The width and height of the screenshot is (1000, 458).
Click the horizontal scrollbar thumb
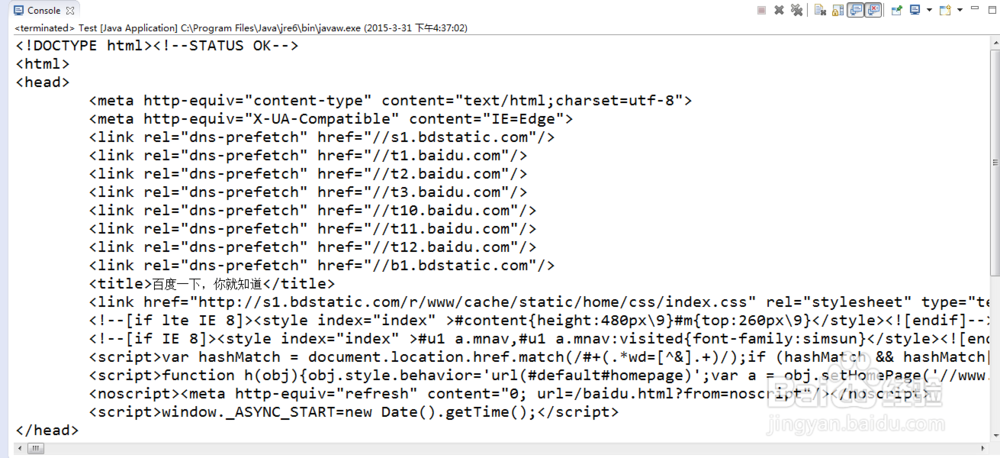coord(36,449)
